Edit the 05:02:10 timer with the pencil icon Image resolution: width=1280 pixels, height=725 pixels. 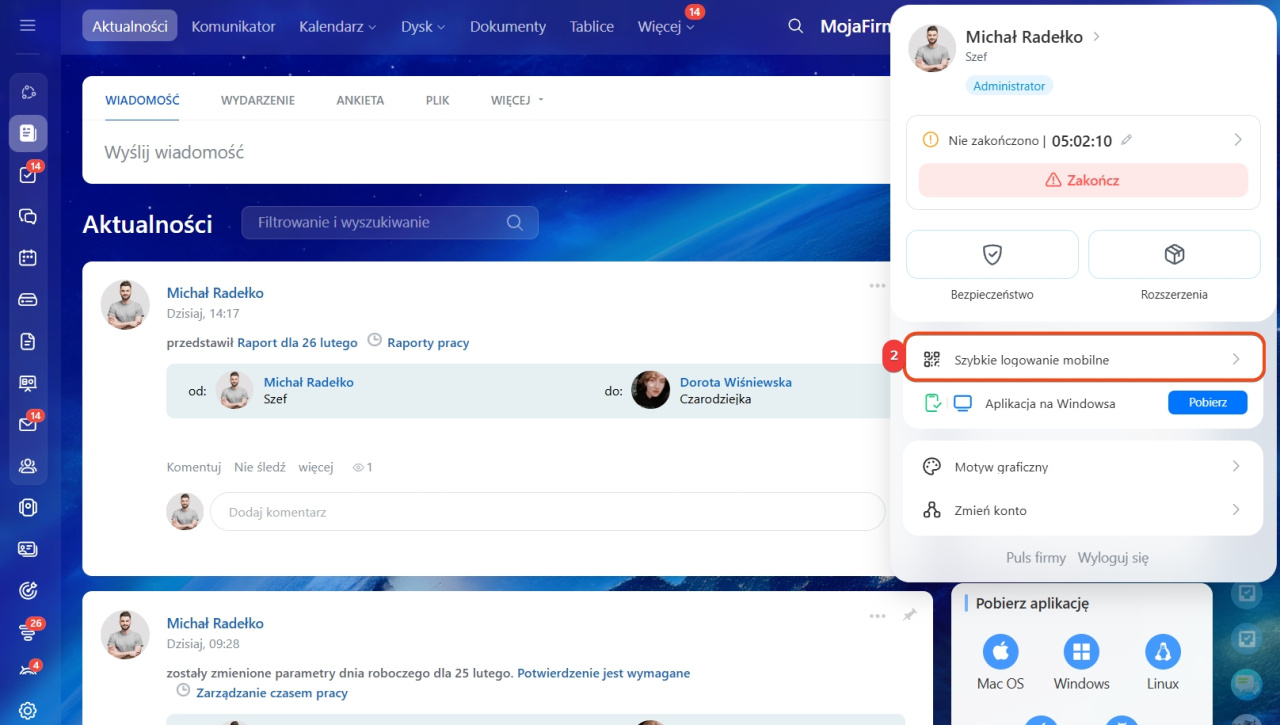[1127, 140]
